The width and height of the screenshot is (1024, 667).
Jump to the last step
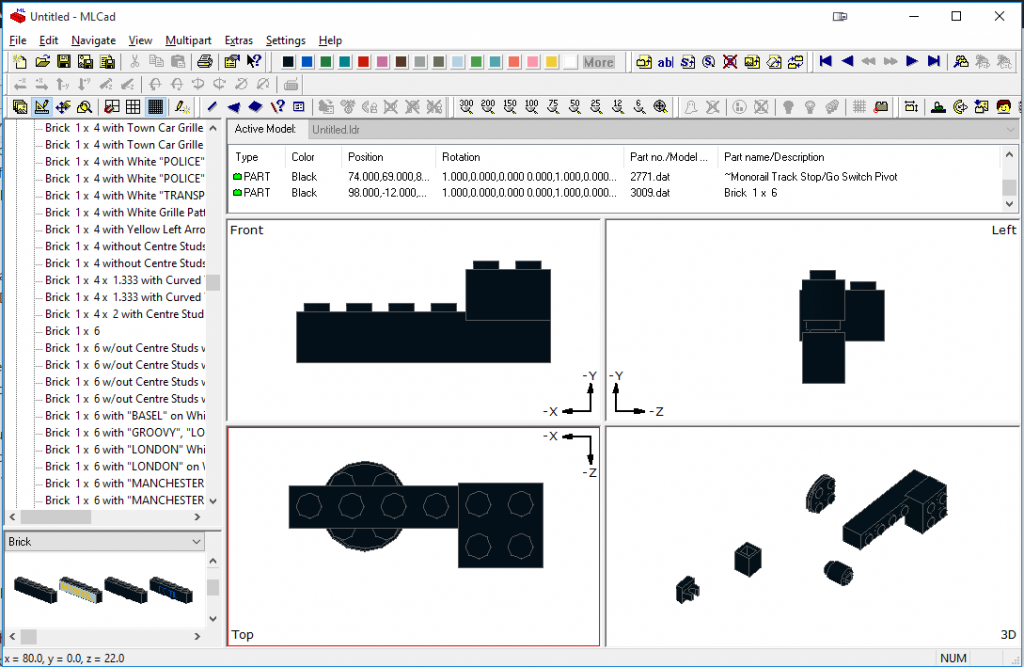[x=934, y=61]
